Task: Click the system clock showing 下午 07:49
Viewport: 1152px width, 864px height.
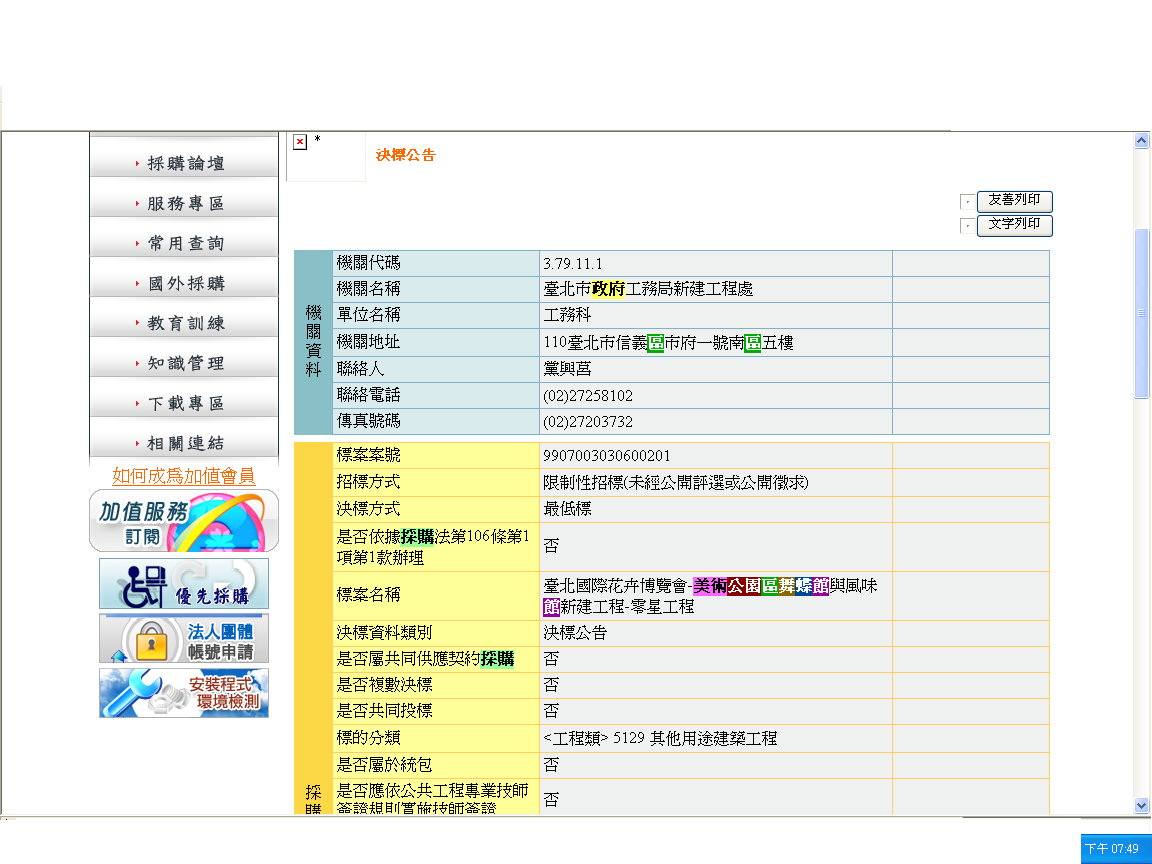Action: [1115, 848]
